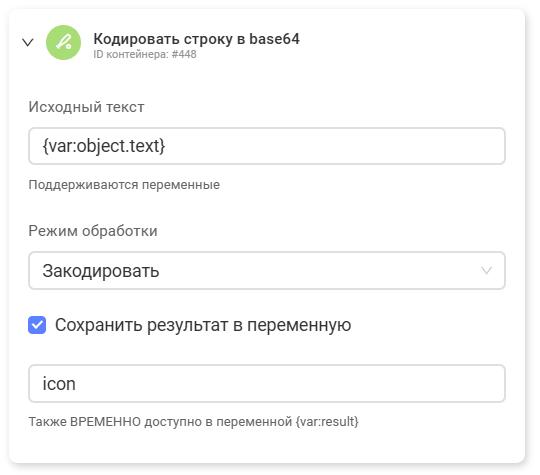Click the Режим обработки label

pos(93,231)
